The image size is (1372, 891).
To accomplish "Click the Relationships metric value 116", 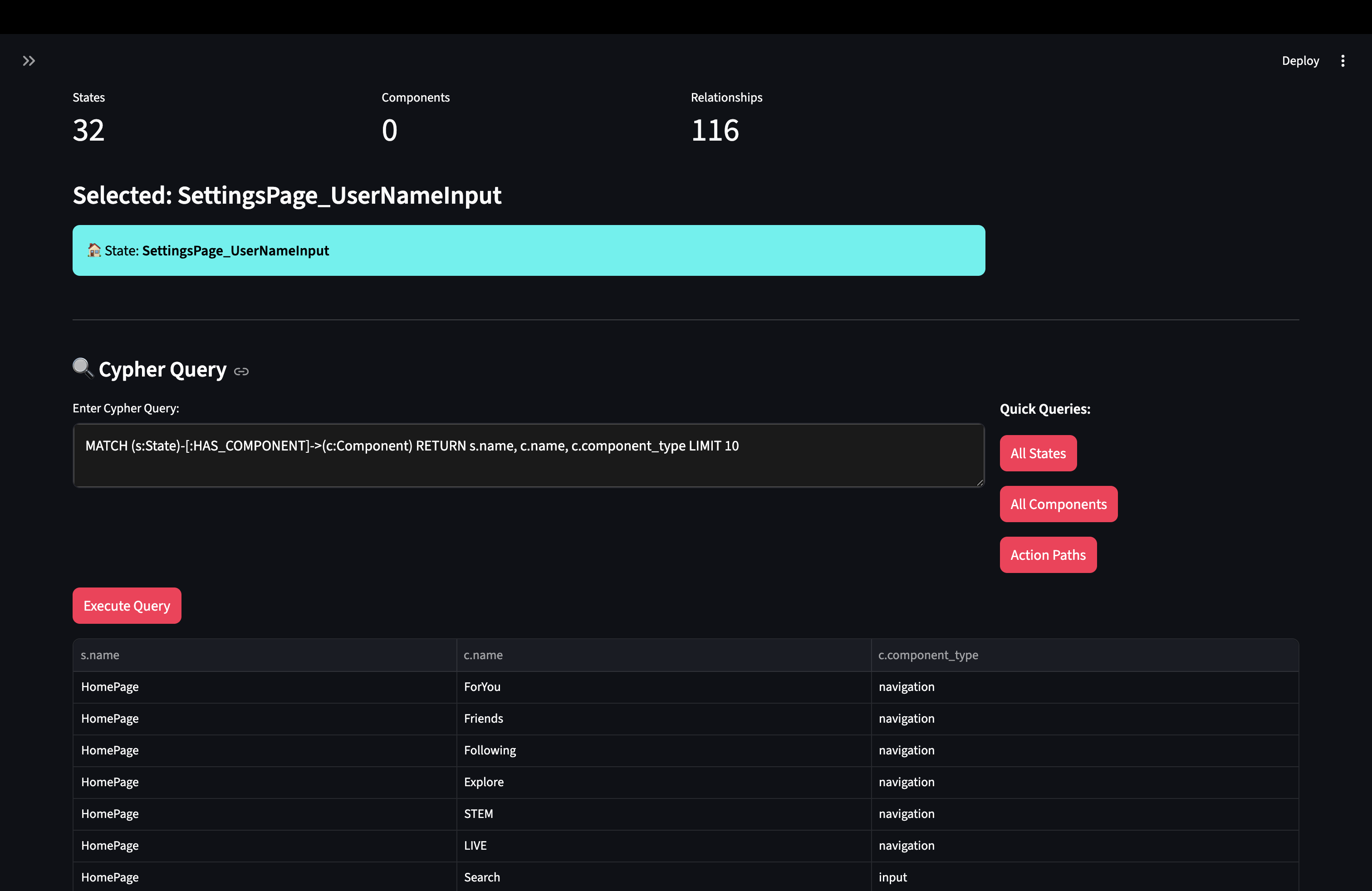I will point(714,130).
